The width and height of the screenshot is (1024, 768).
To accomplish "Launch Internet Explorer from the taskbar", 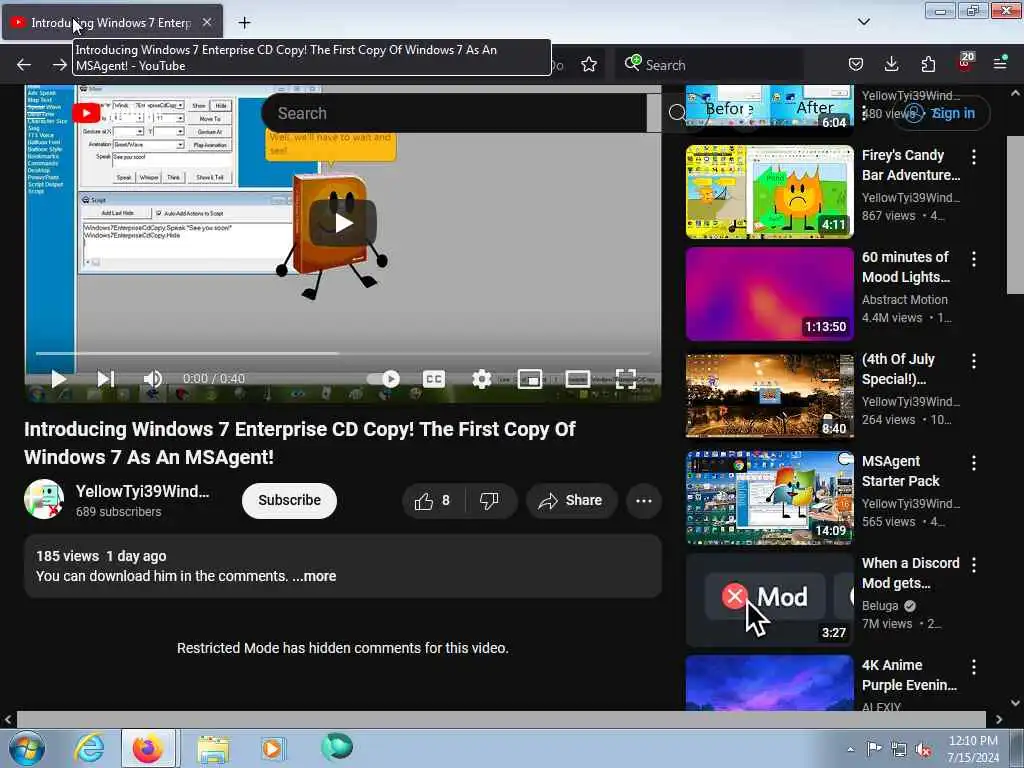I will (89, 748).
